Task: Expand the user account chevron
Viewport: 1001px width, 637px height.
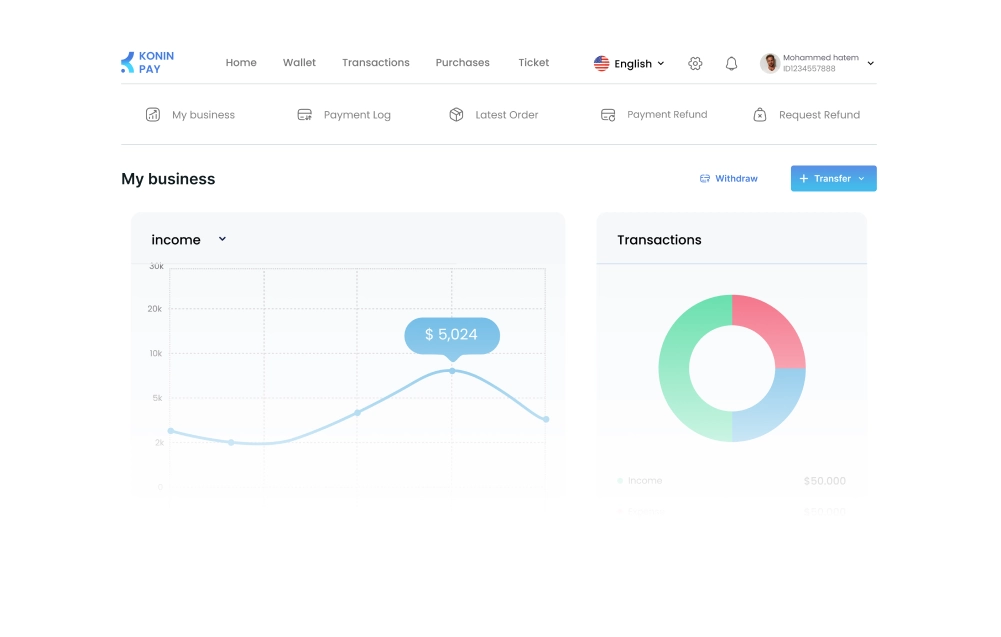Action: [x=870, y=63]
